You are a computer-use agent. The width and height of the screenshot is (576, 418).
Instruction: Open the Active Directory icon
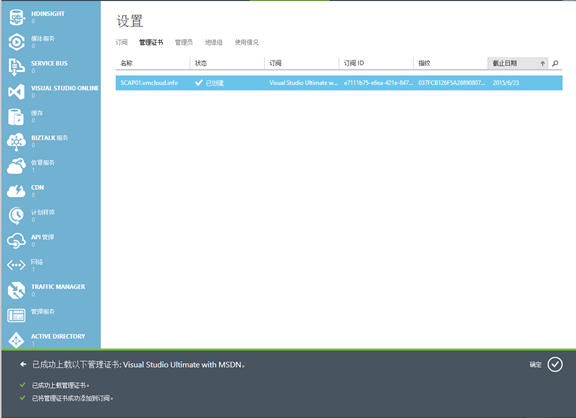click(x=16, y=340)
